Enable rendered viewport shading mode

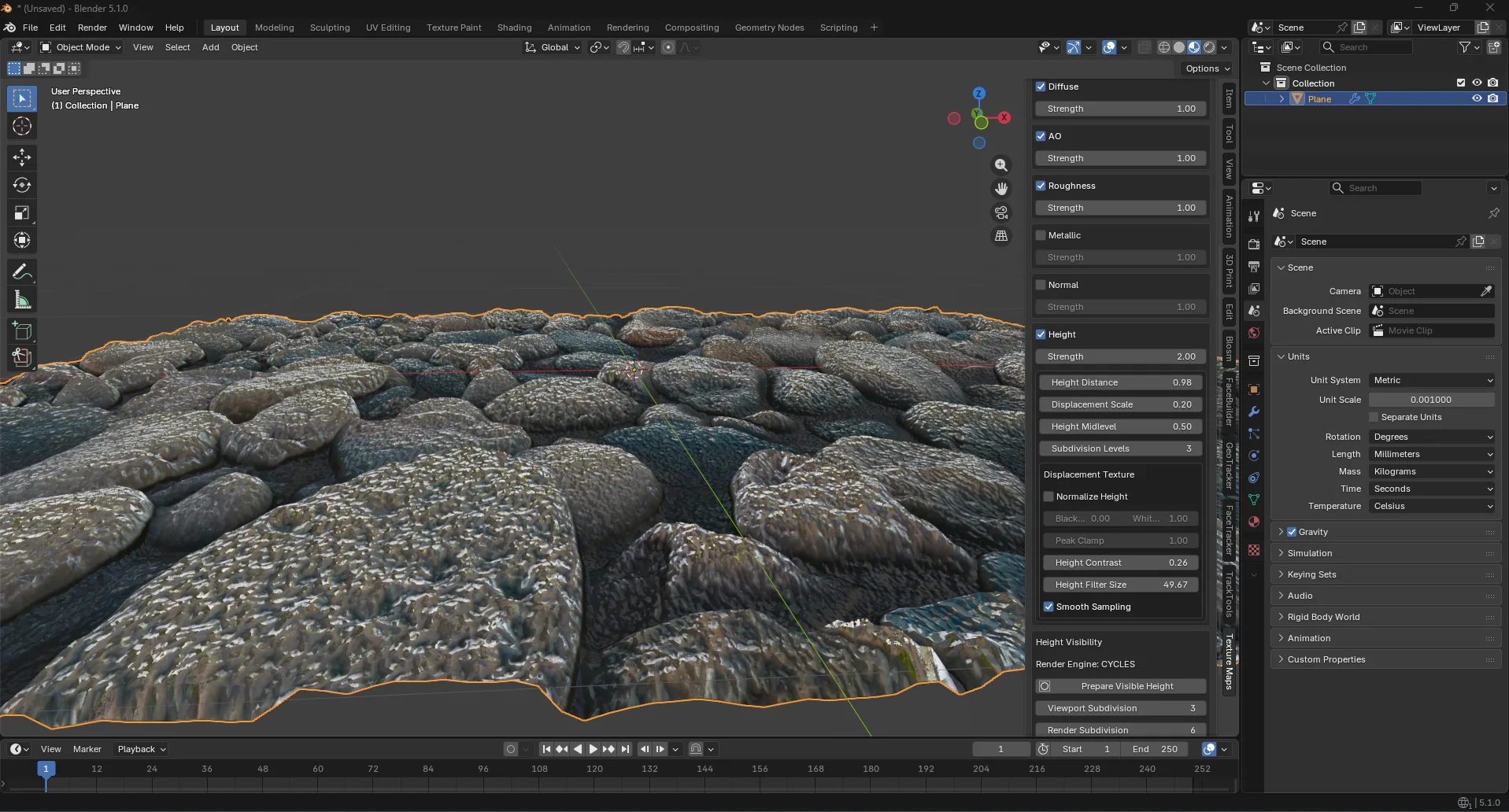click(1209, 47)
